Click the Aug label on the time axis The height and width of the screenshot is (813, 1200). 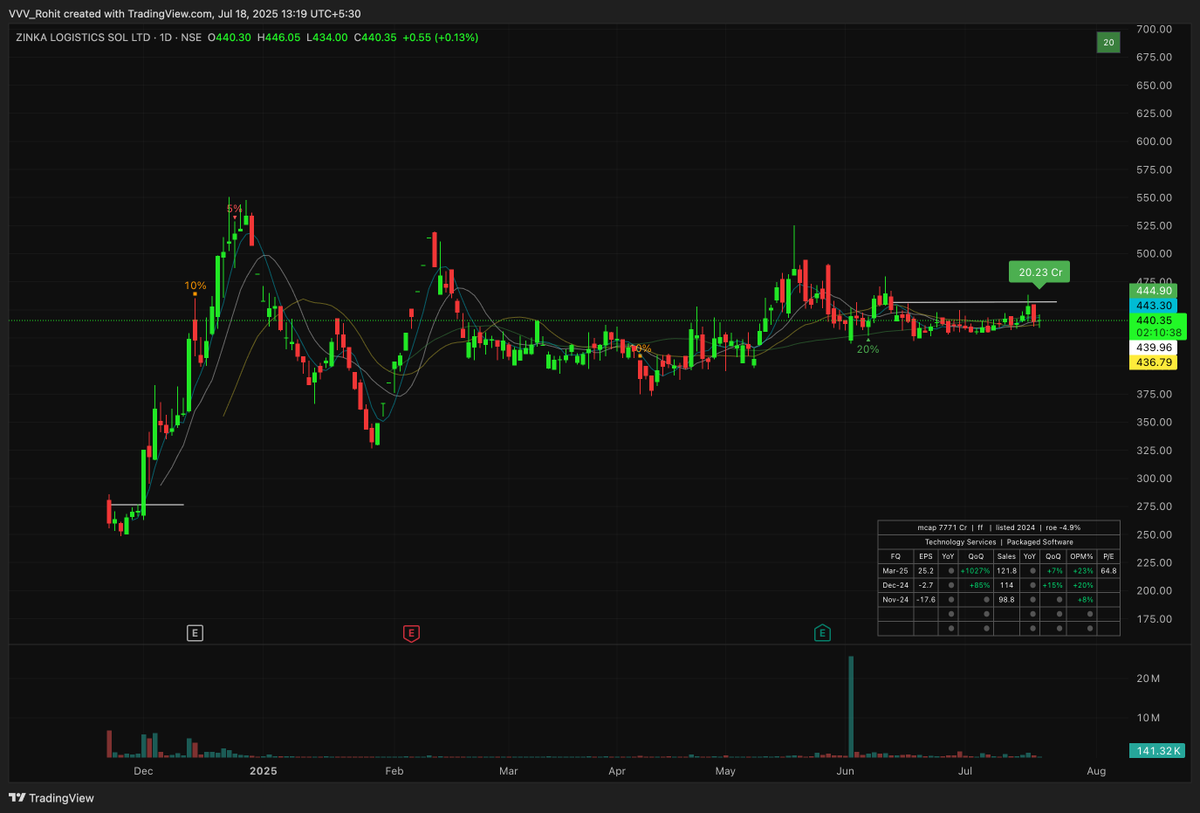point(1096,771)
